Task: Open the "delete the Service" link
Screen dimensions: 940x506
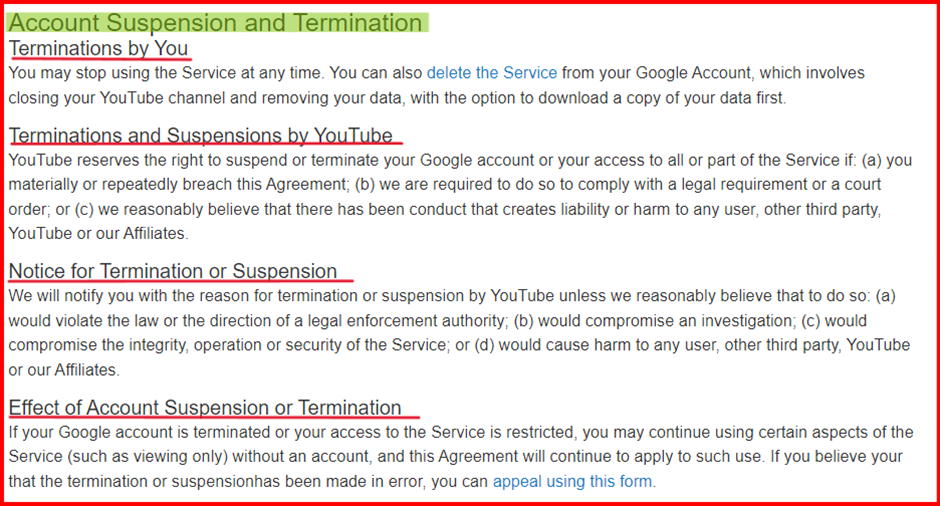Action: coord(492,73)
